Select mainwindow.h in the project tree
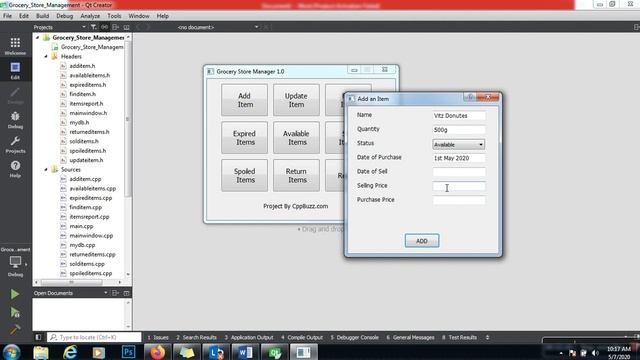The height and width of the screenshot is (360, 640). click(88, 113)
